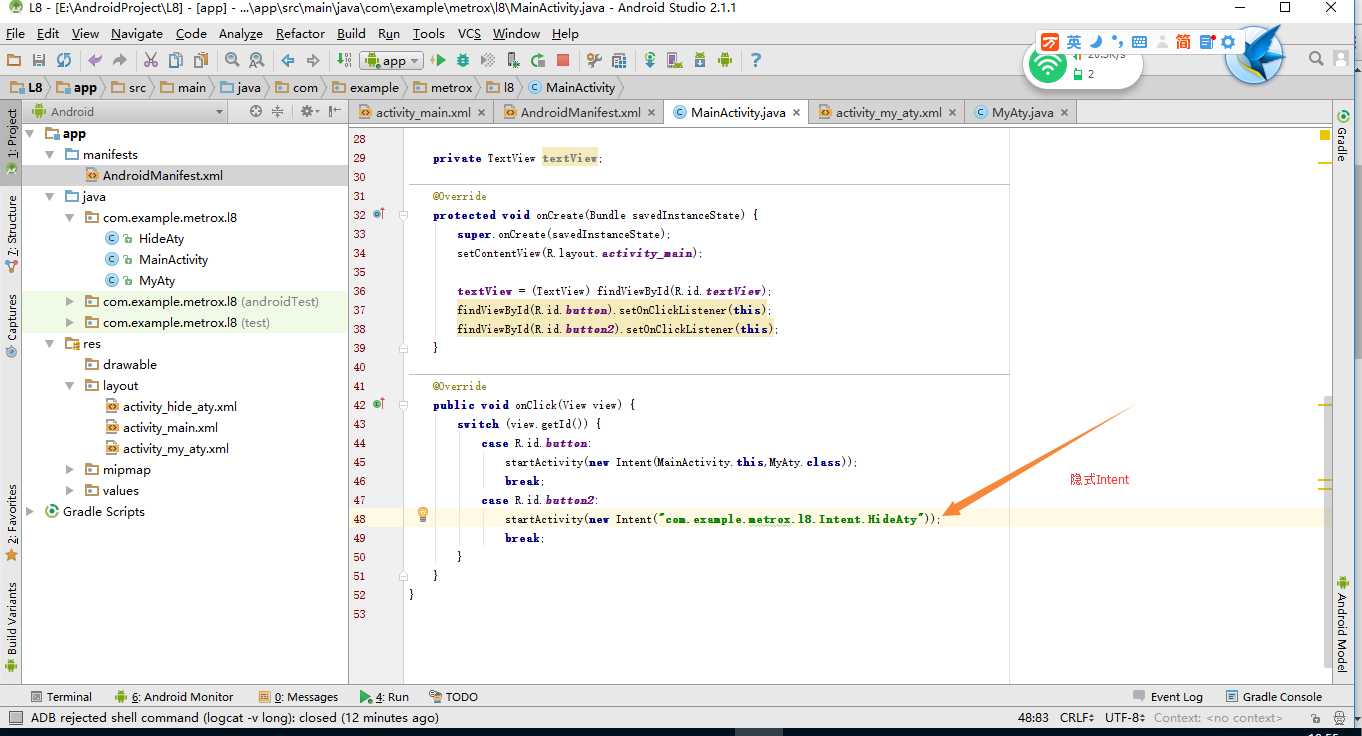Toggle the Android Model tool window
This screenshot has width=1362, height=736.
click(1342, 624)
